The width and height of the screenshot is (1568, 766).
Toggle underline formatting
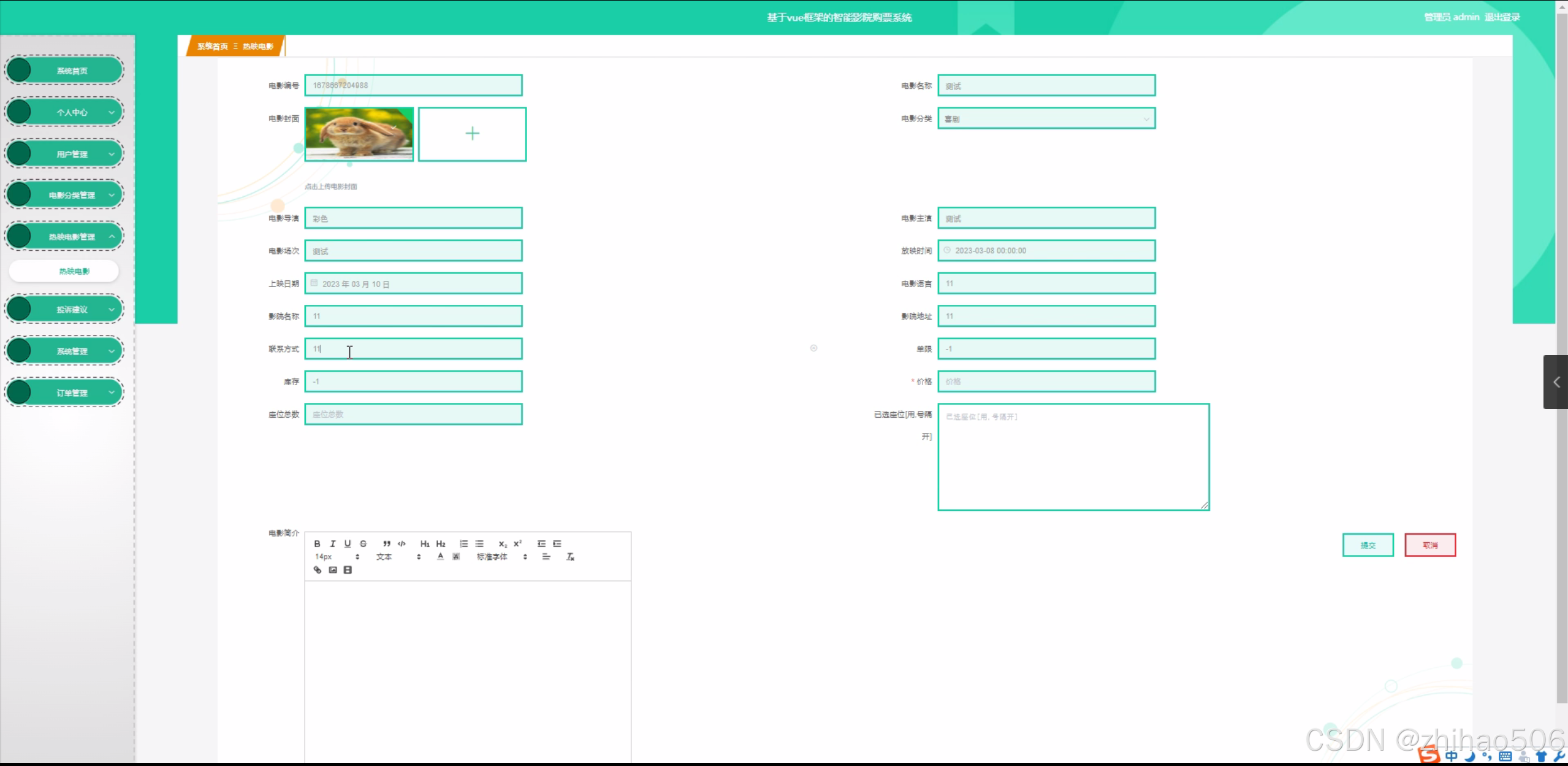coord(348,543)
